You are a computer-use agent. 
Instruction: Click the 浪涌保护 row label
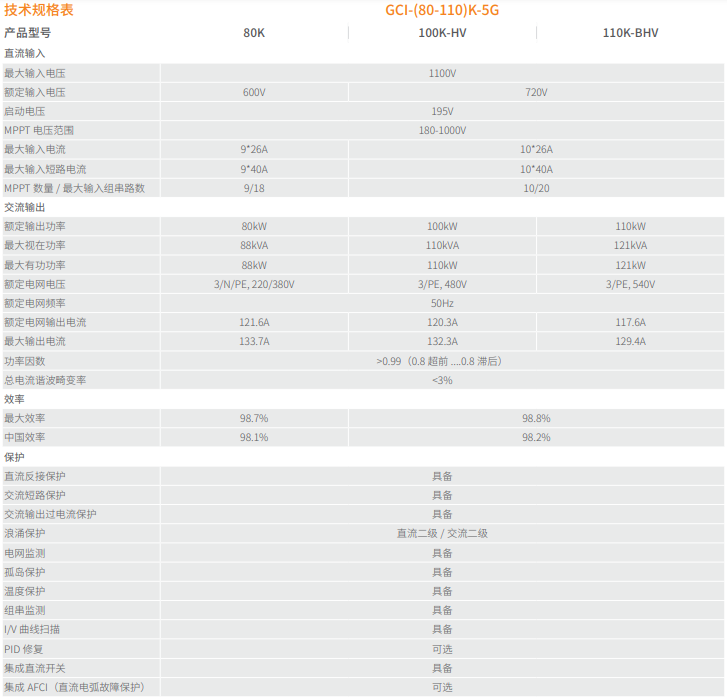pos(25,533)
